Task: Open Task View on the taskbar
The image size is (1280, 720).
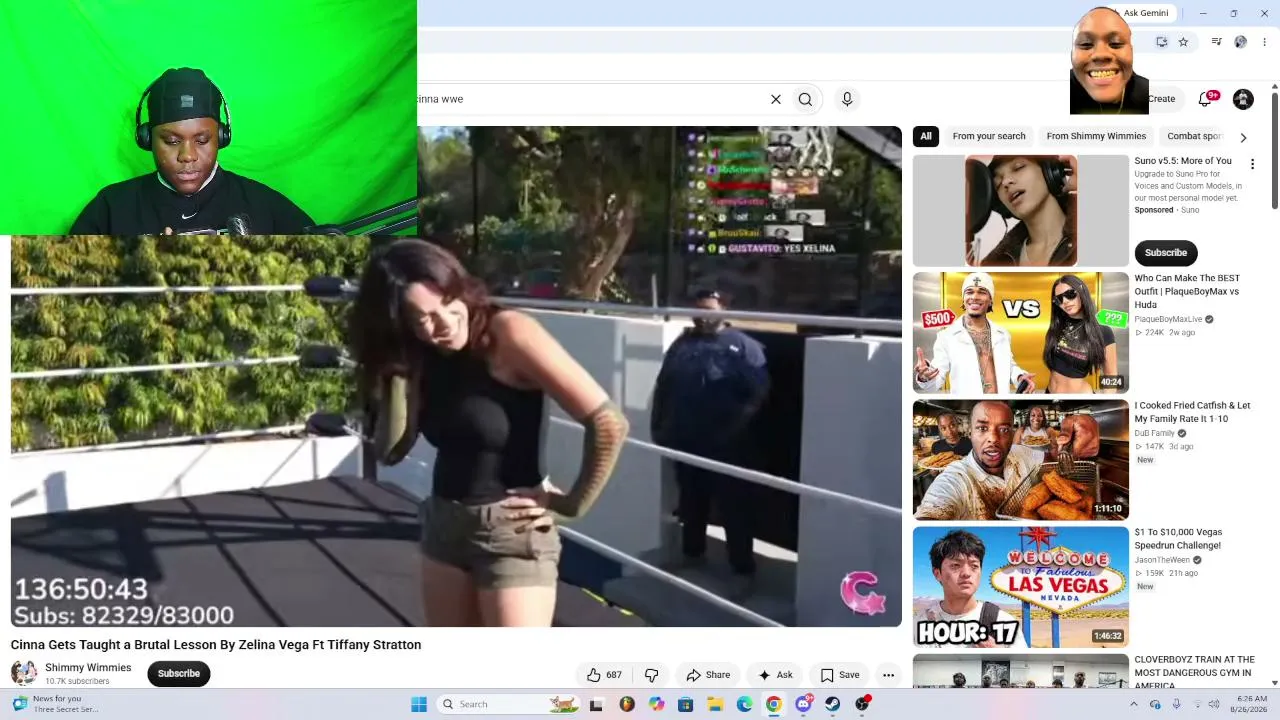Action: pos(597,704)
